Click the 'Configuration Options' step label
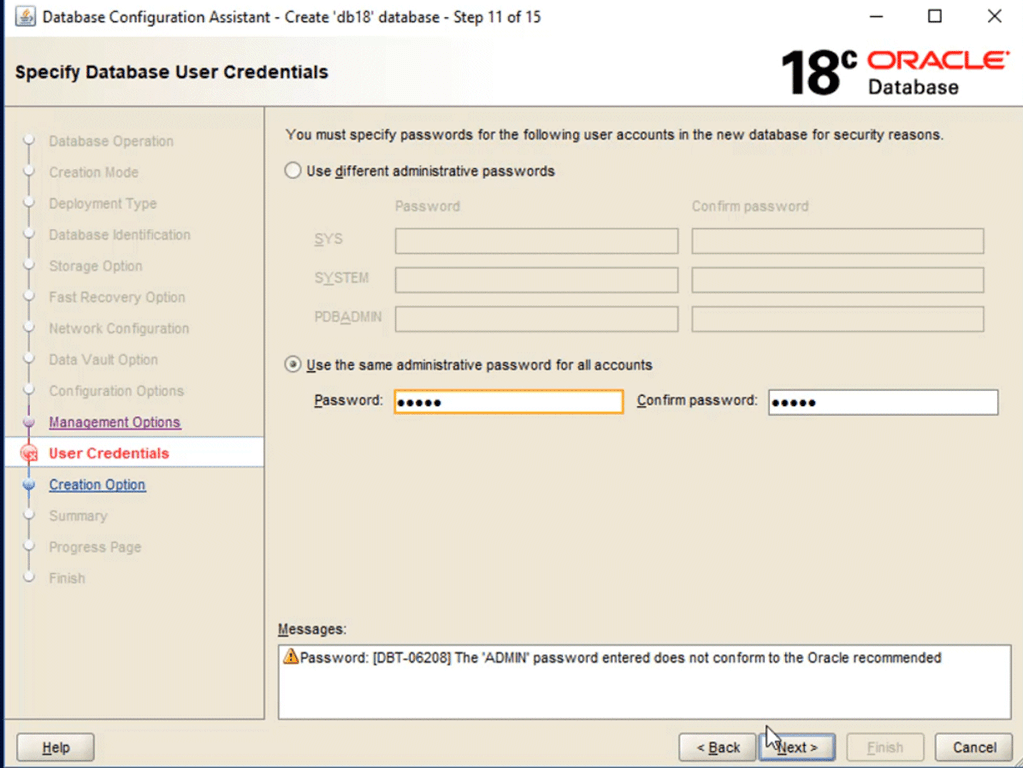 (x=117, y=391)
